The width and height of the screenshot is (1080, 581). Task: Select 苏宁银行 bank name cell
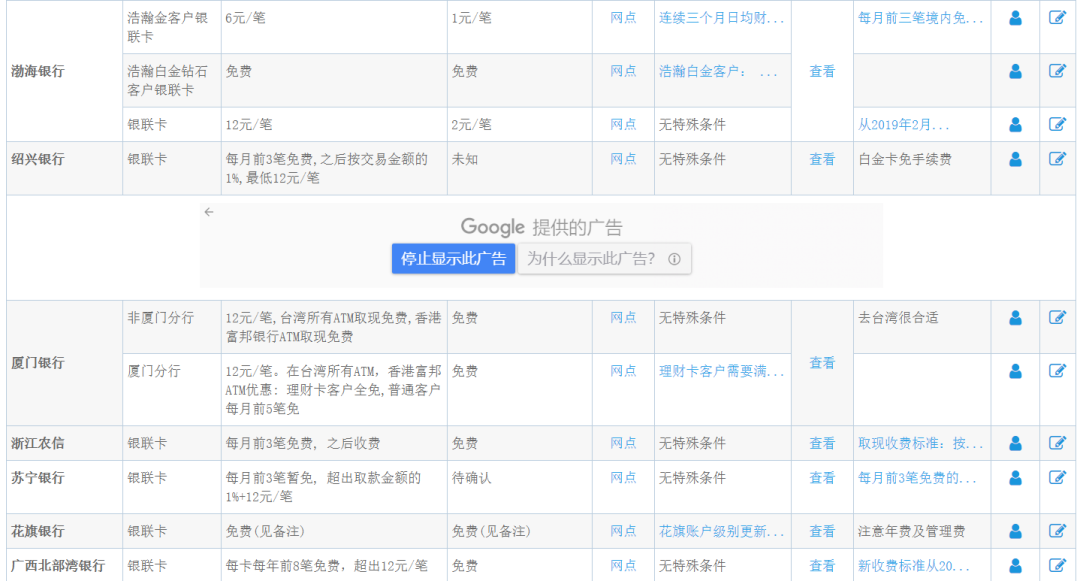pyautogui.click(x=65, y=487)
